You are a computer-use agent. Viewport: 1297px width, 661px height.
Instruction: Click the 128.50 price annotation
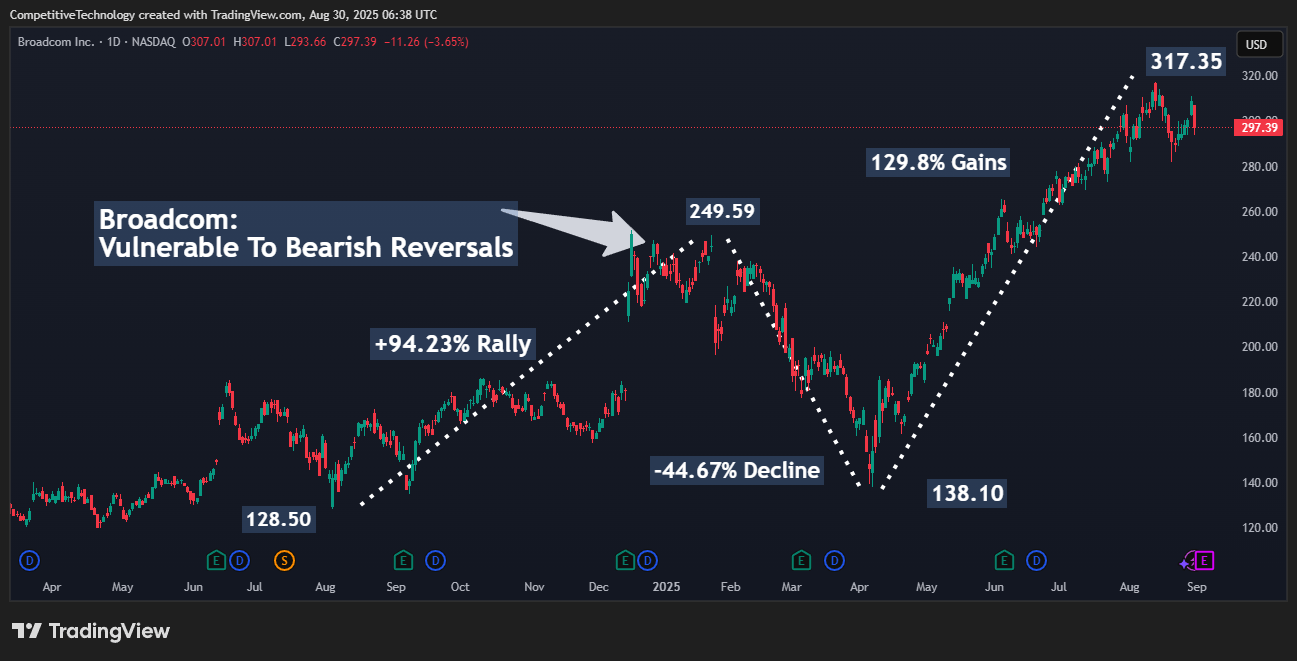point(278,519)
